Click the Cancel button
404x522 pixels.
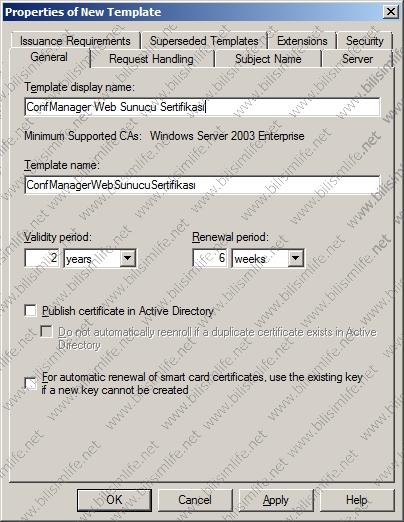[195, 500]
